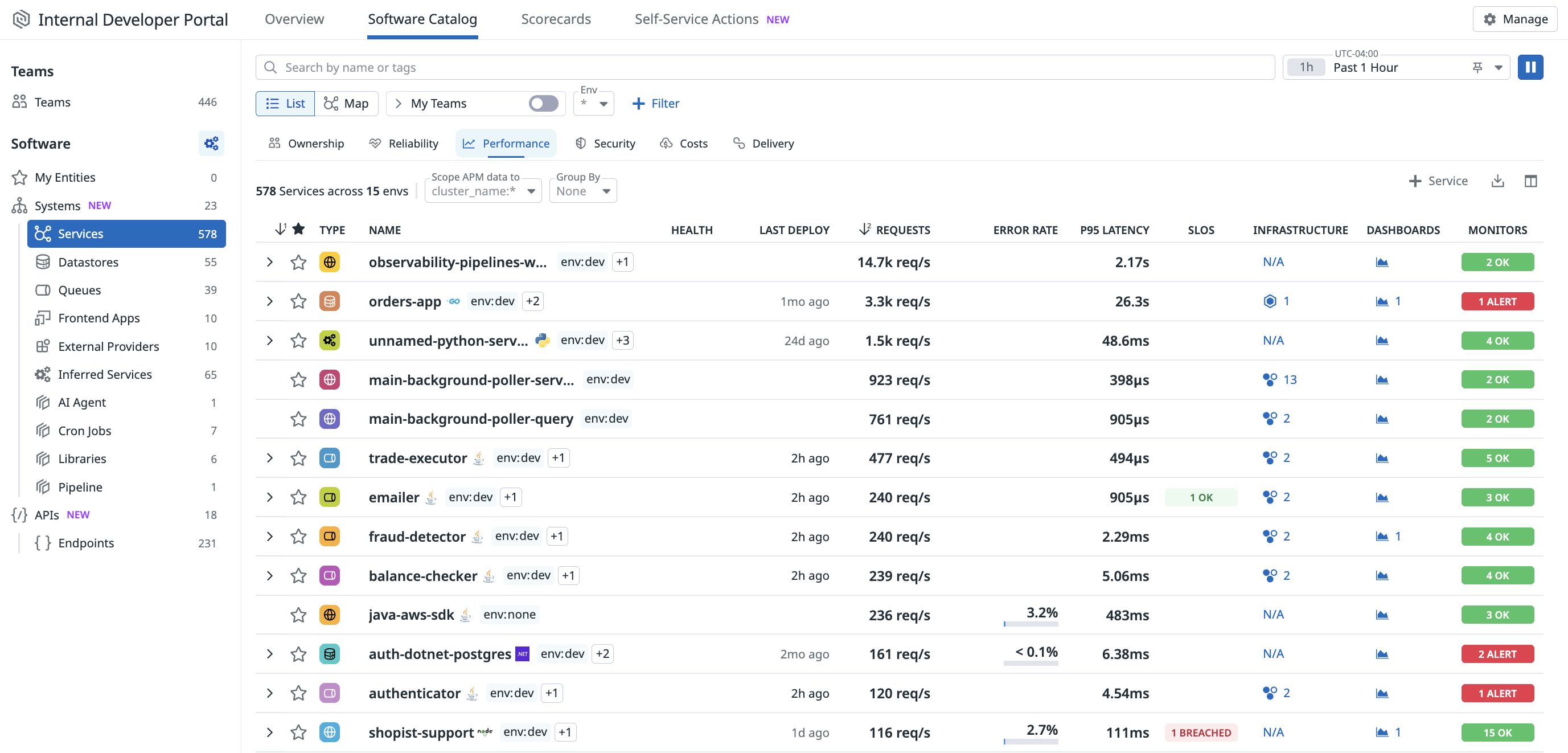Click the orders-app Kubernetes infrastructure icon
Image resolution: width=1568 pixels, height=753 pixels.
tap(1269, 301)
